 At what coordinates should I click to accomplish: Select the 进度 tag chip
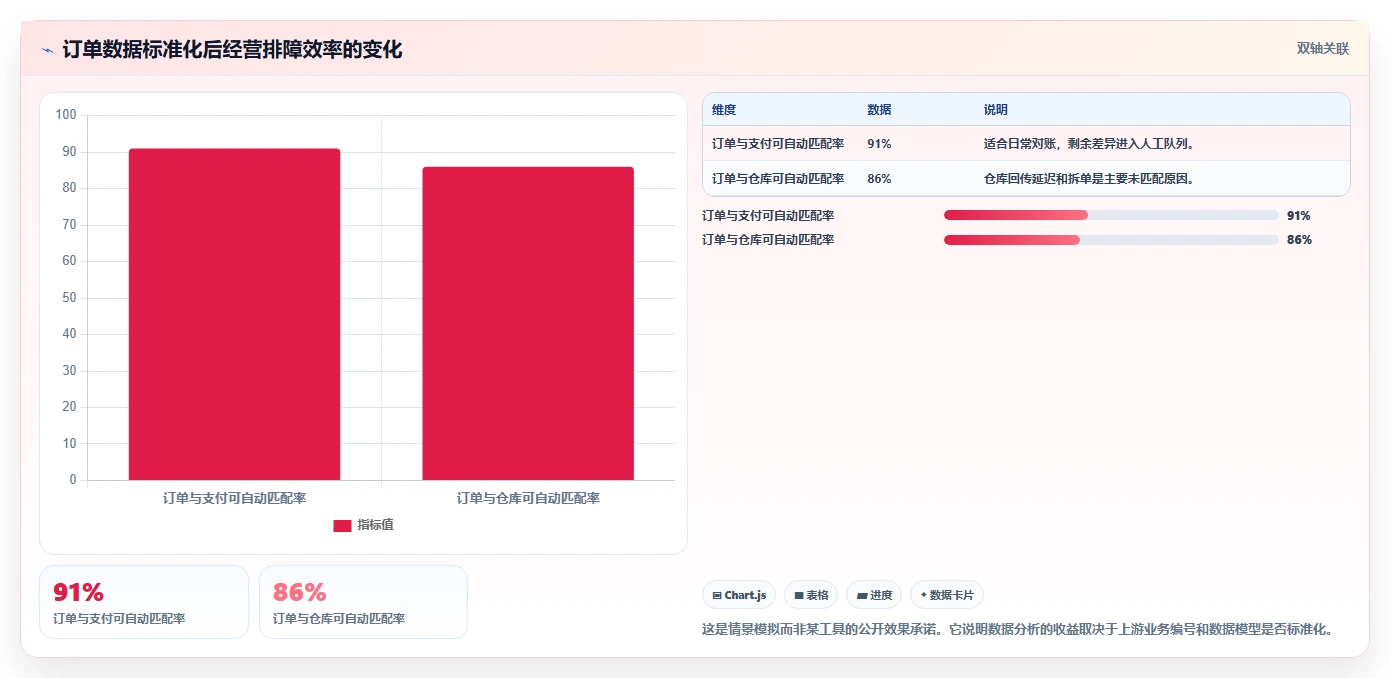[x=874, y=595]
